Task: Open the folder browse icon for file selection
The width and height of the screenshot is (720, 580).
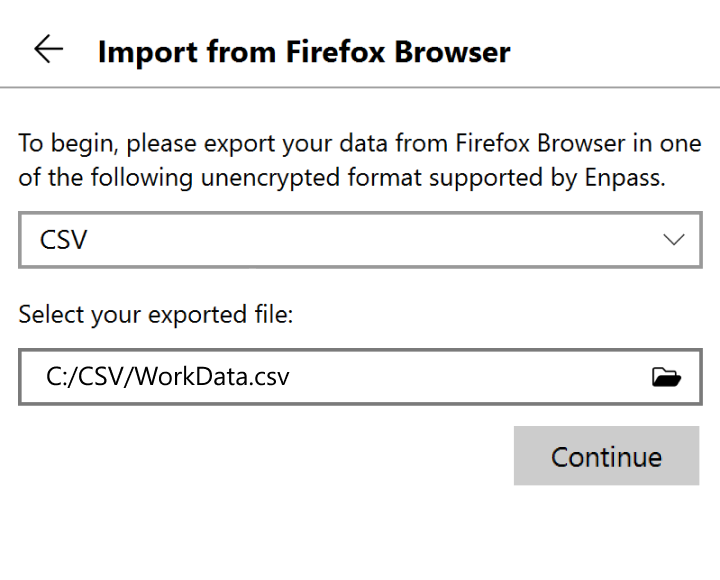Action: click(x=666, y=377)
